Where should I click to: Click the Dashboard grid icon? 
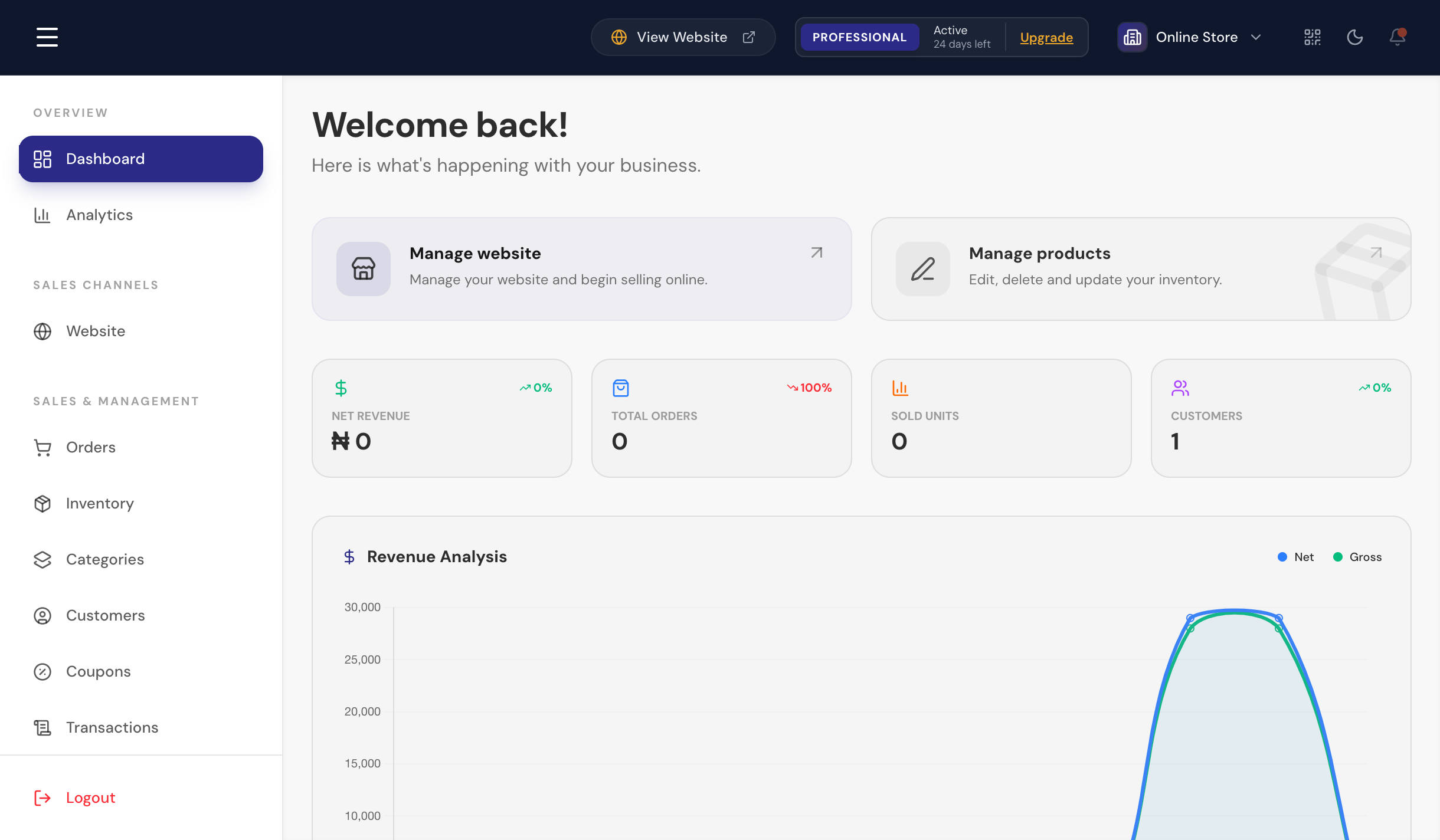[x=42, y=159]
